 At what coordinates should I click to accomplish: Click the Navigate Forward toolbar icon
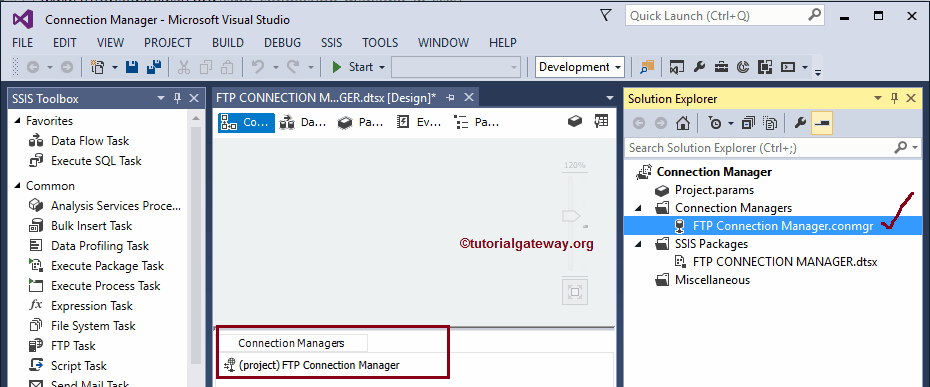pyautogui.click(x=67, y=67)
